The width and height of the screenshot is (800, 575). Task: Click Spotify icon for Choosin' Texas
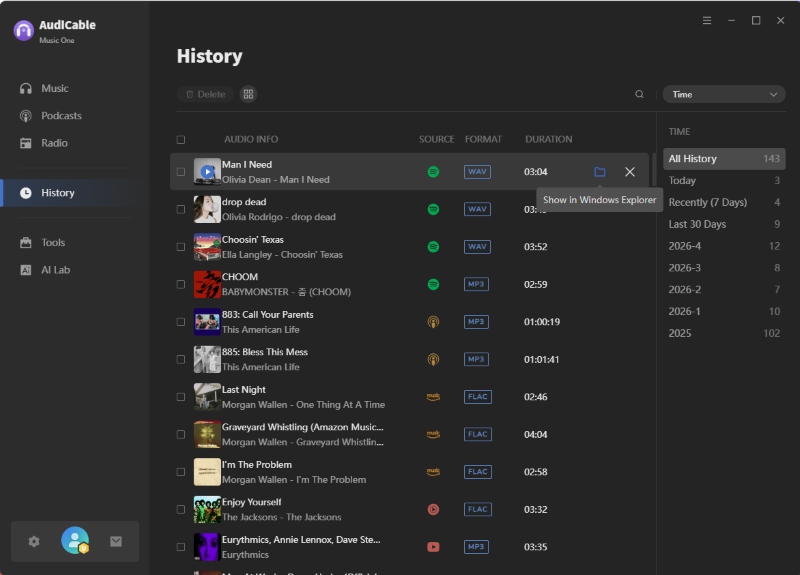click(433, 247)
